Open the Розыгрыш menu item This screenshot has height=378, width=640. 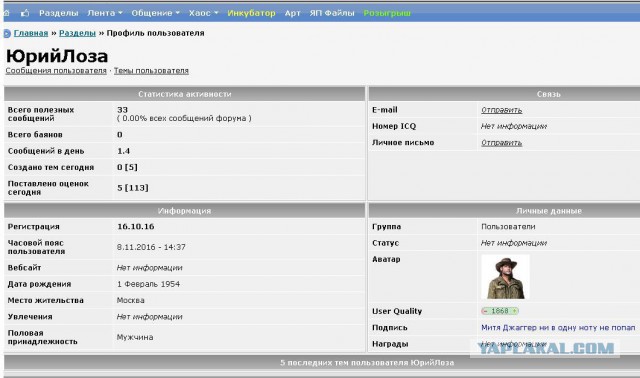coord(387,13)
